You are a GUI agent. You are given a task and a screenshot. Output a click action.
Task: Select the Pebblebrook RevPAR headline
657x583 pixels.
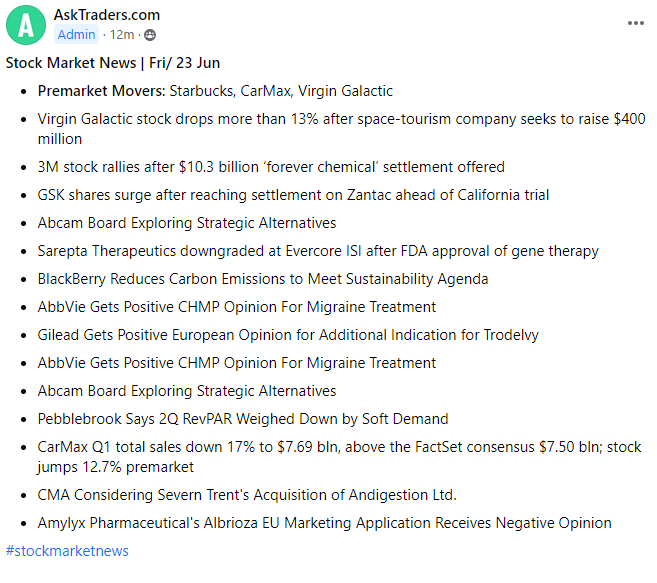[243, 419]
